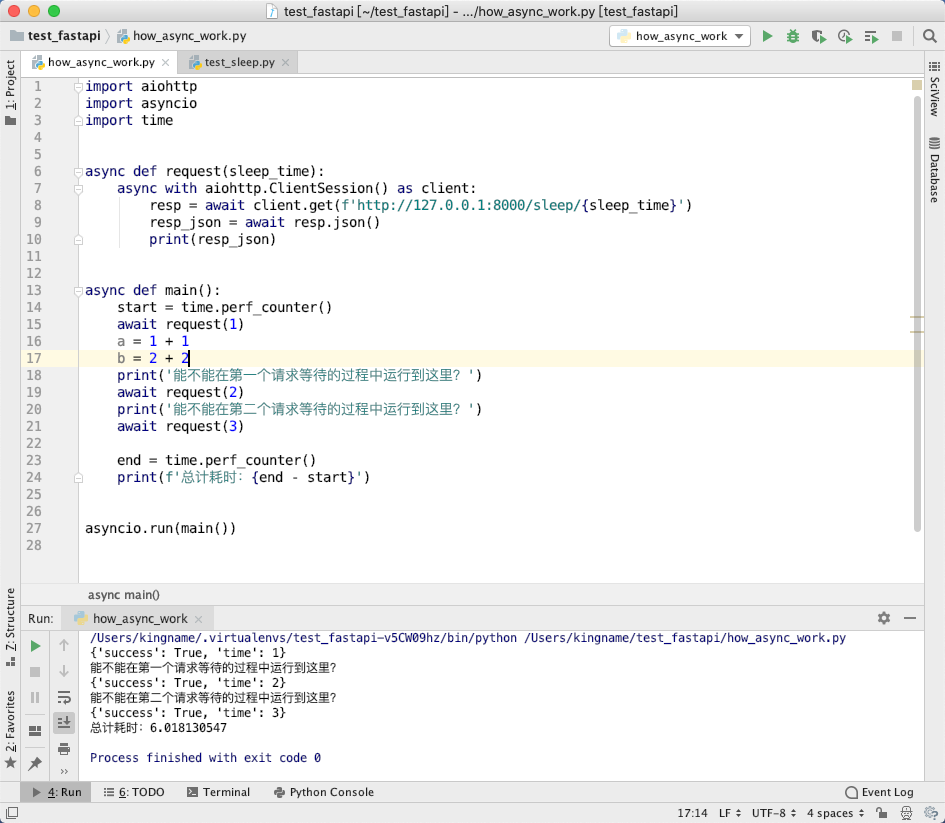Click the grey Stop square in top toolbar
The image size is (945, 823).
(x=897, y=36)
